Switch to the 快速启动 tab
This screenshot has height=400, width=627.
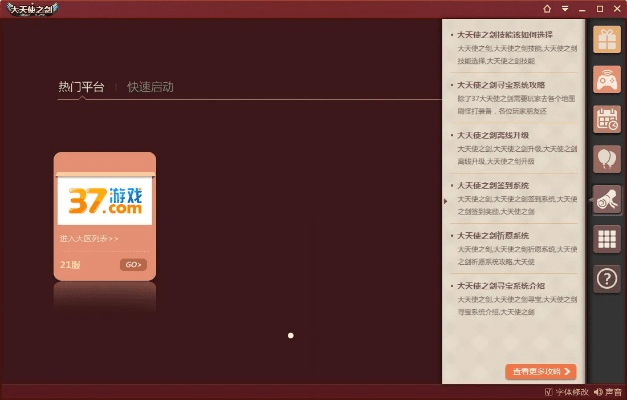point(150,87)
